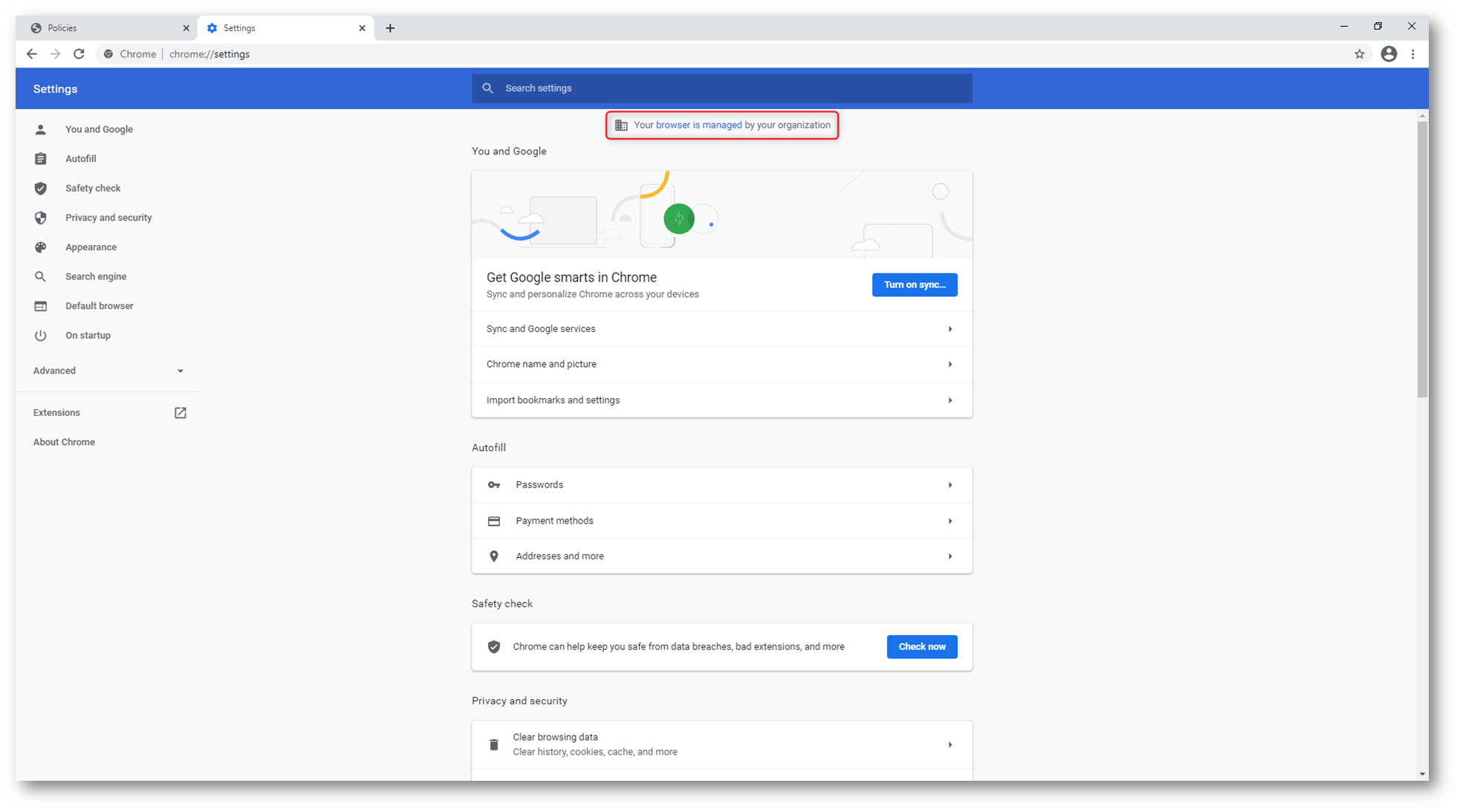This screenshot has width=1460, height=812.
Task: Click the building icon in managed browser notice
Action: point(621,125)
